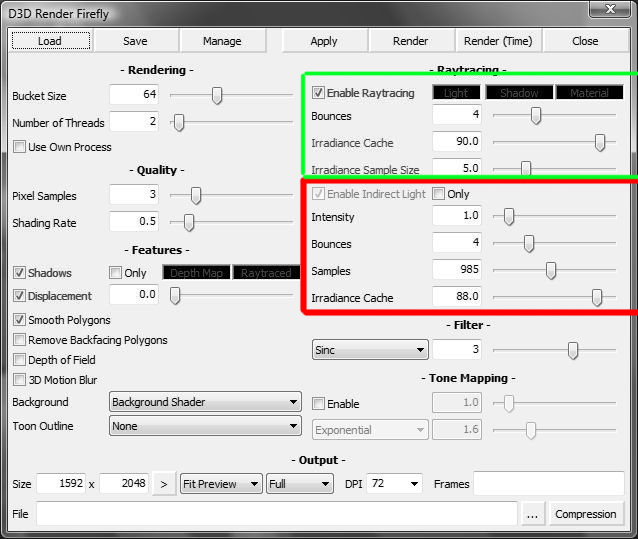Open the Full size dropdown
Viewport: 638px width, 539px height.
299,484
